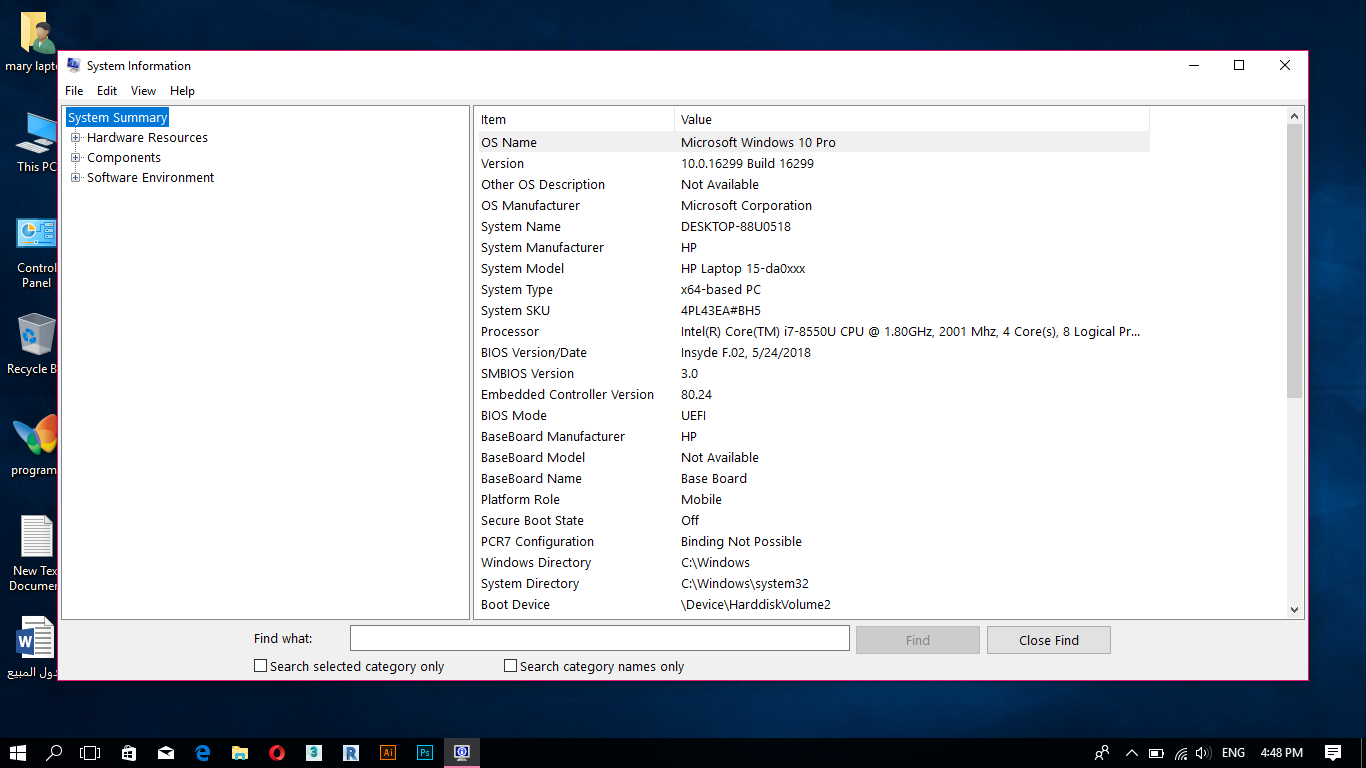Select the Recycle Bin desktop icon
Image resolution: width=1366 pixels, height=768 pixels.
36,345
